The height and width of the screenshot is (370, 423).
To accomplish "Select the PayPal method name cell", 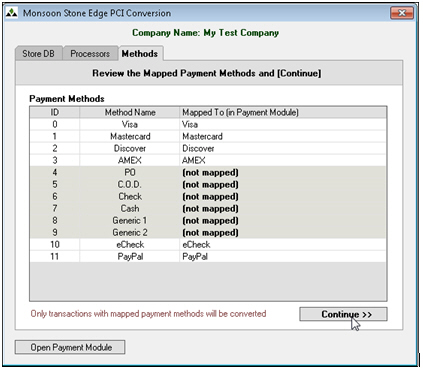I will coord(130,256).
